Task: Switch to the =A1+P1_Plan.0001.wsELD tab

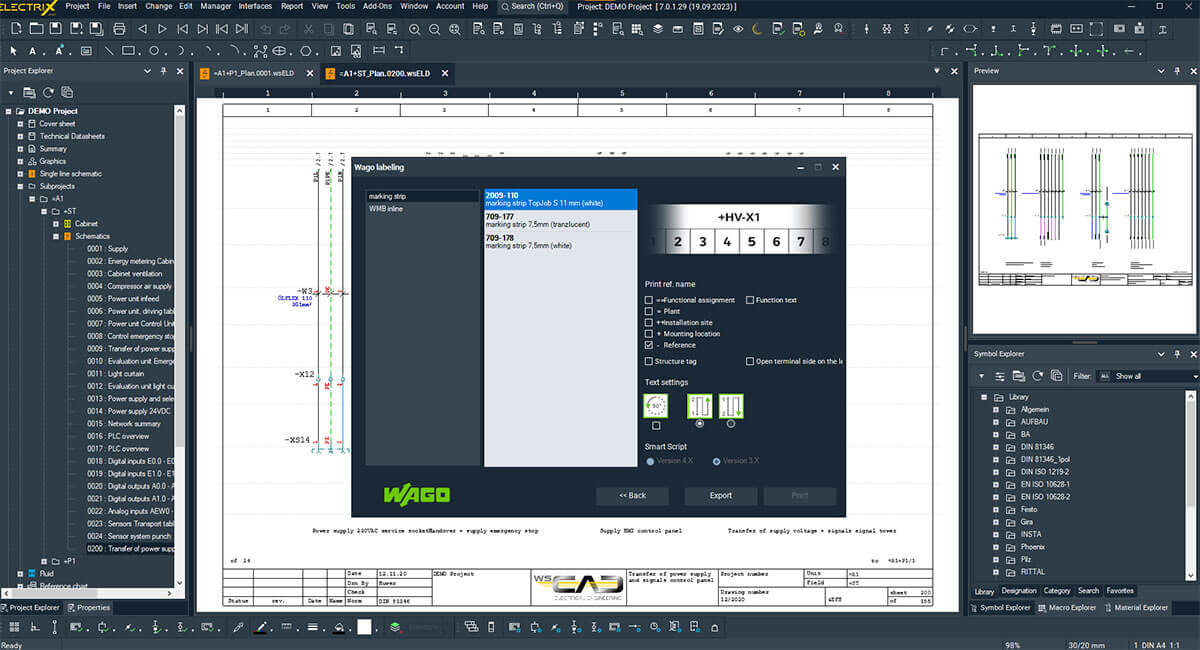Action: [256, 73]
